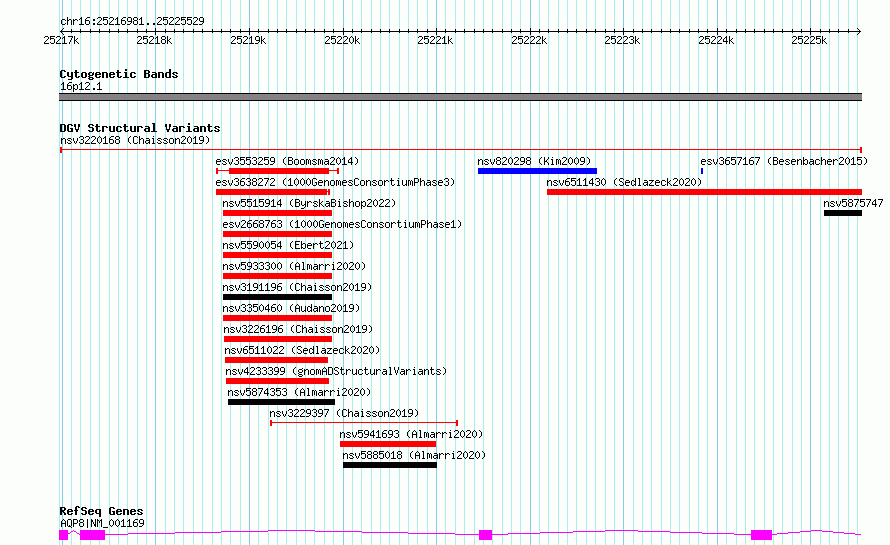Select the esv2668763 (1000GenomesConsortiumPhase1) label

(x=342, y=224)
